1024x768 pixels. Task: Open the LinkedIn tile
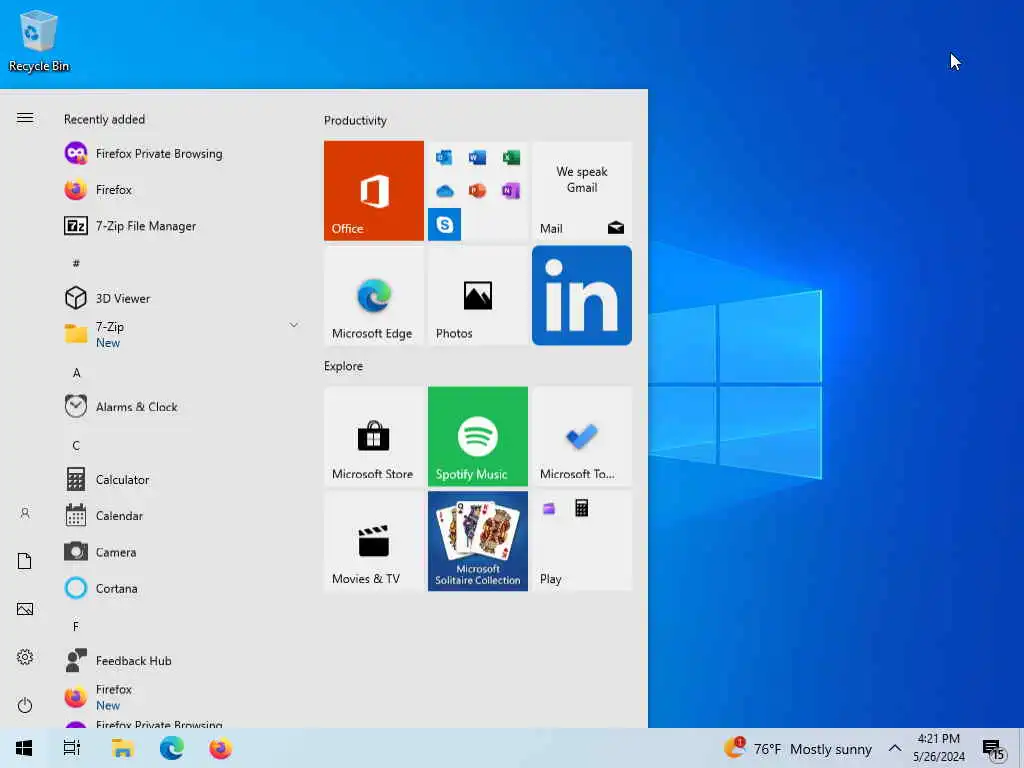[x=582, y=295]
